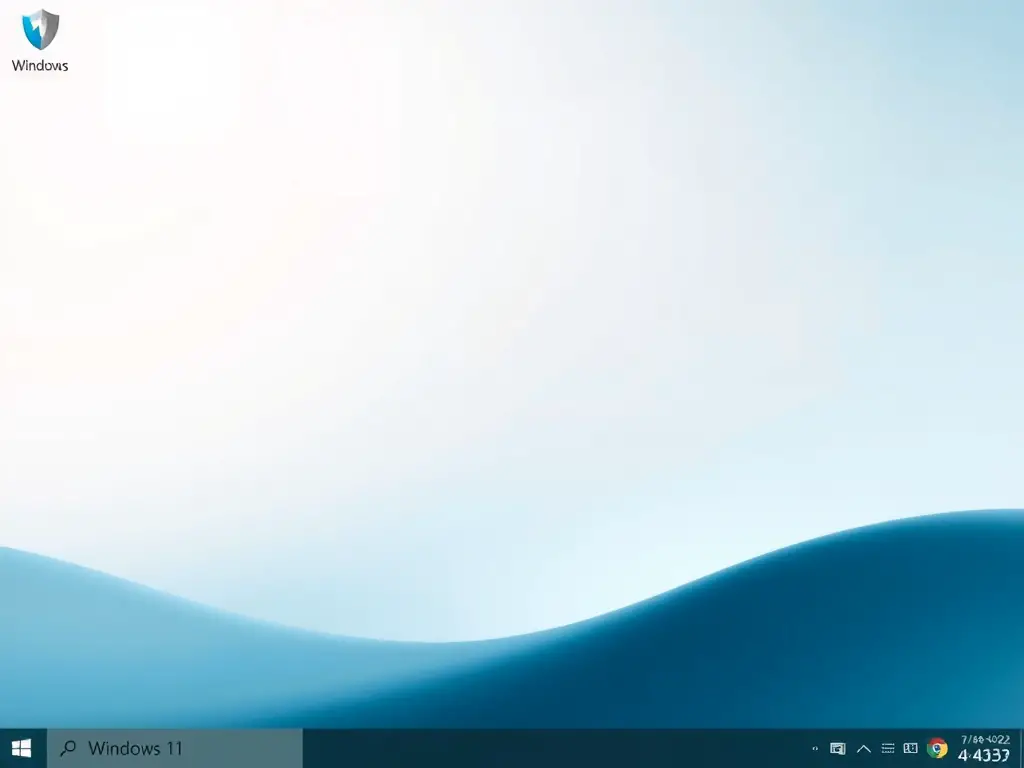Viewport: 1024px width, 768px height.
Task: Open the Windows shield desktop shortcut
Action: [x=40, y=40]
